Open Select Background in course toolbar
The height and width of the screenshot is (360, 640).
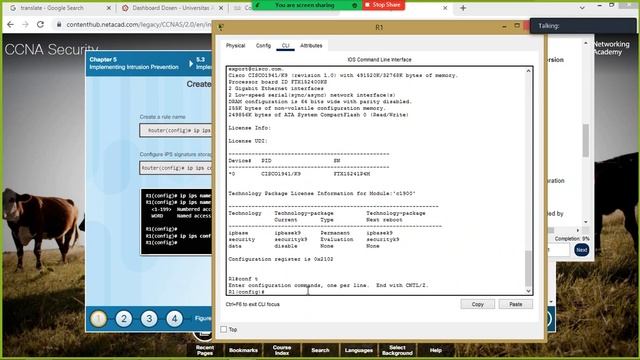pos(397,350)
